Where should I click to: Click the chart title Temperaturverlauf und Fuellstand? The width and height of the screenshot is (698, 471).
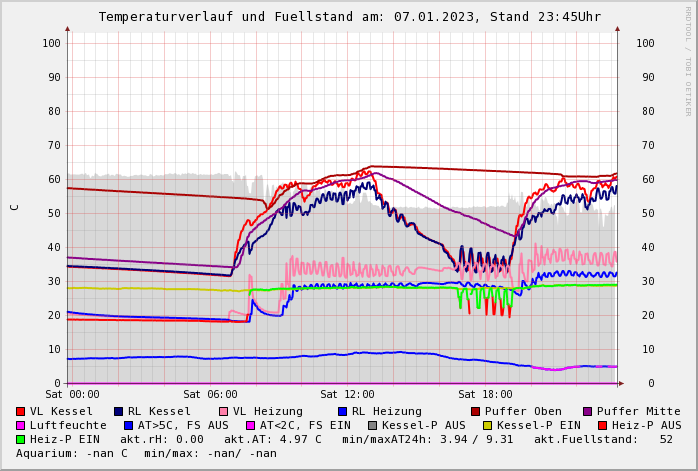click(x=349, y=17)
